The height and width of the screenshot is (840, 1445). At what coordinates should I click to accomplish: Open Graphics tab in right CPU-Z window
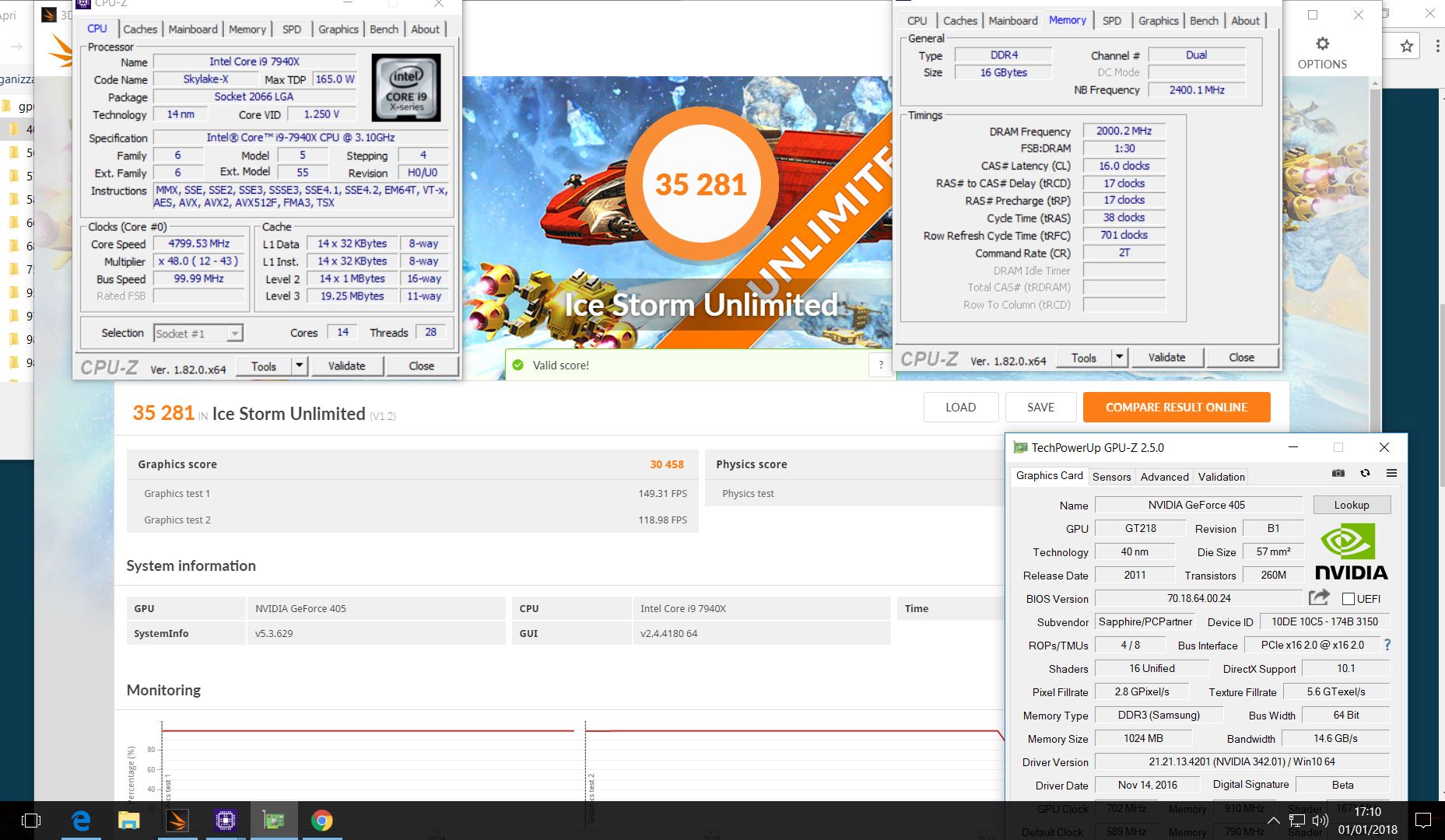[x=1158, y=21]
